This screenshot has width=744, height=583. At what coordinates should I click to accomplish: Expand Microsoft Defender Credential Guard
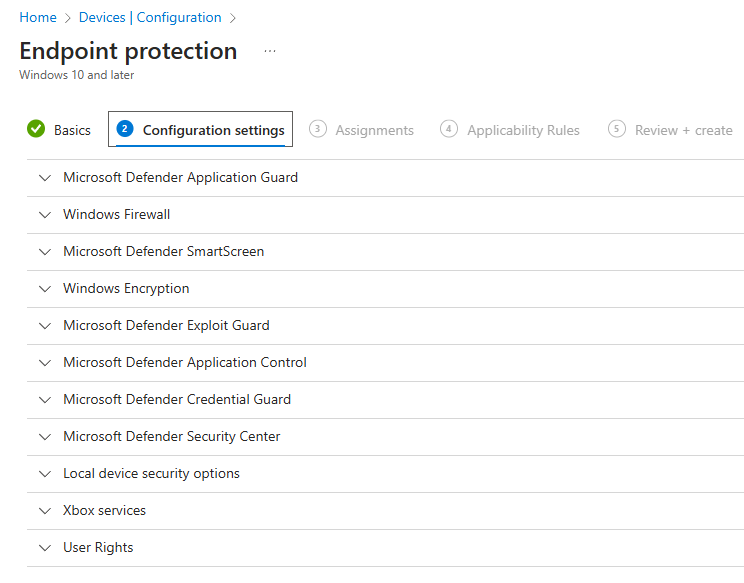coord(44,400)
